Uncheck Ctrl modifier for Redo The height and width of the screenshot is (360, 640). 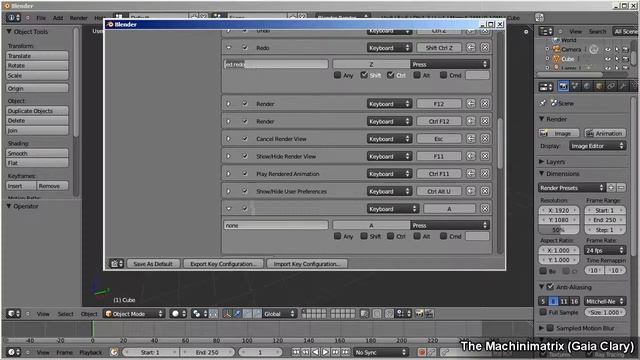click(x=391, y=75)
